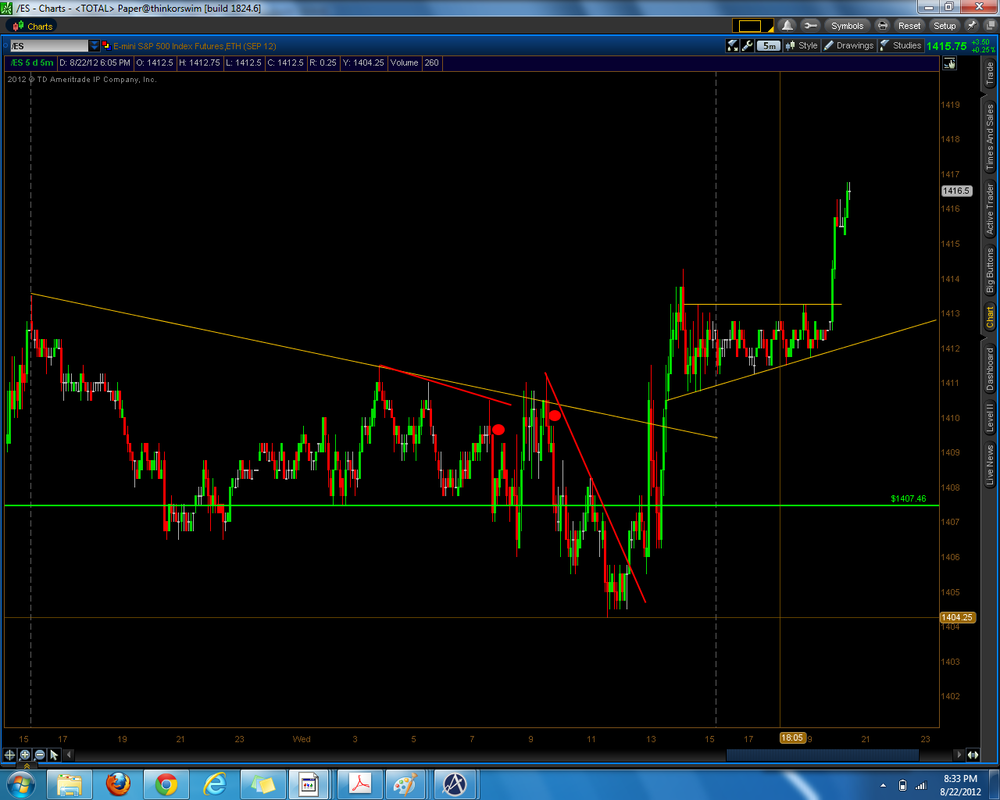The width and height of the screenshot is (1000, 800).
Task: Click the last price 1415.75 display
Action: (x=947, y=46)
